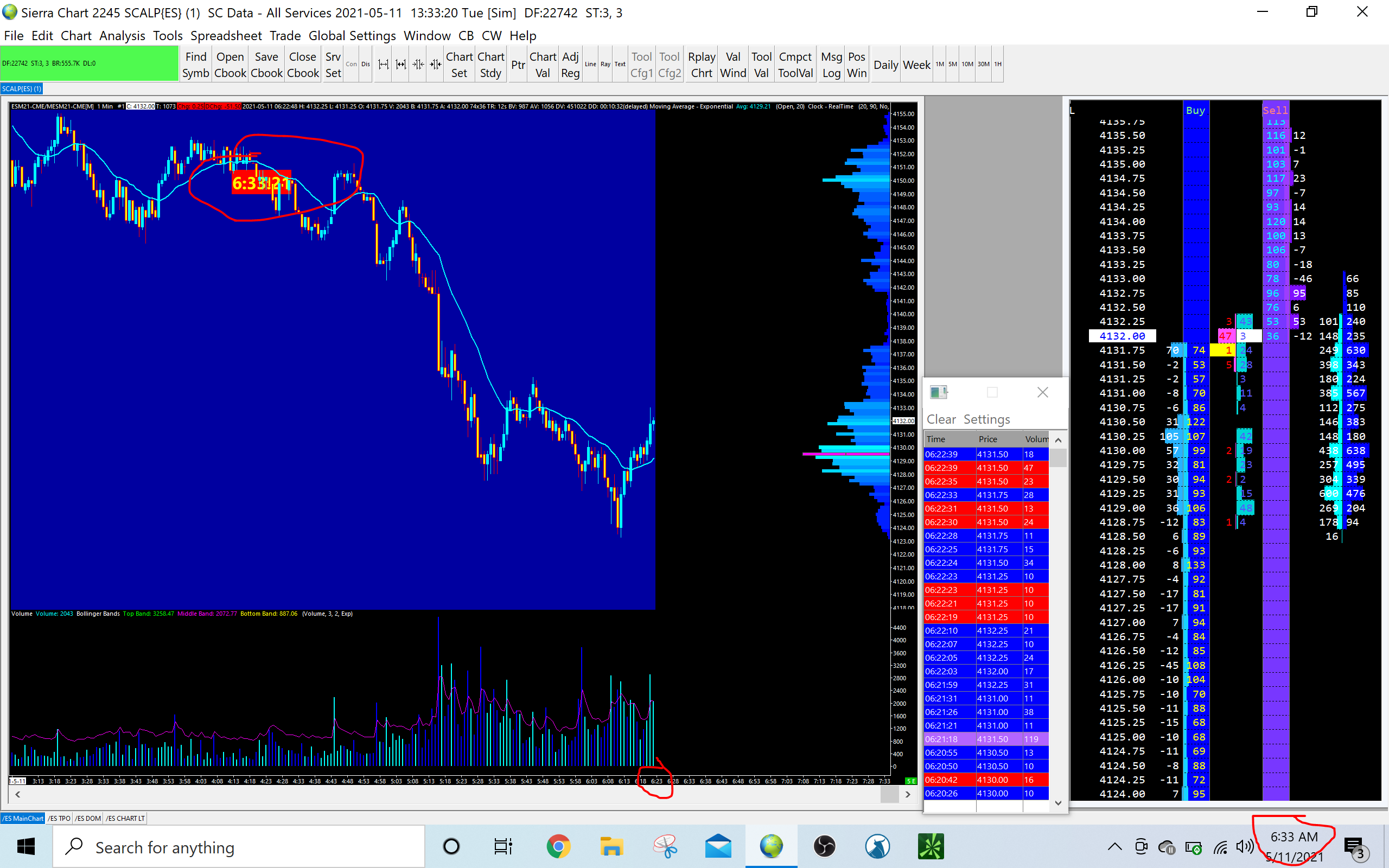Open OBS Studio from the taskbar
Screen dimensions: 1389x868
tap(824, 846)
